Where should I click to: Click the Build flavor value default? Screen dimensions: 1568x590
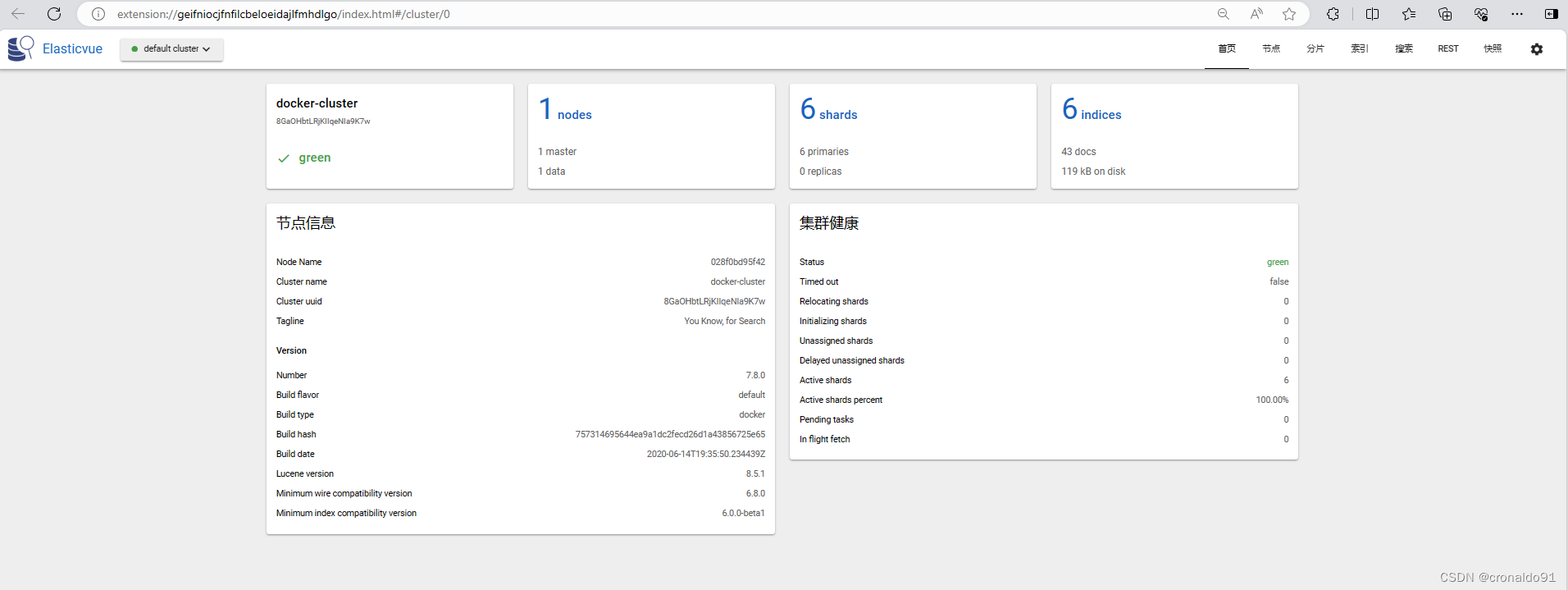(752, 396)
